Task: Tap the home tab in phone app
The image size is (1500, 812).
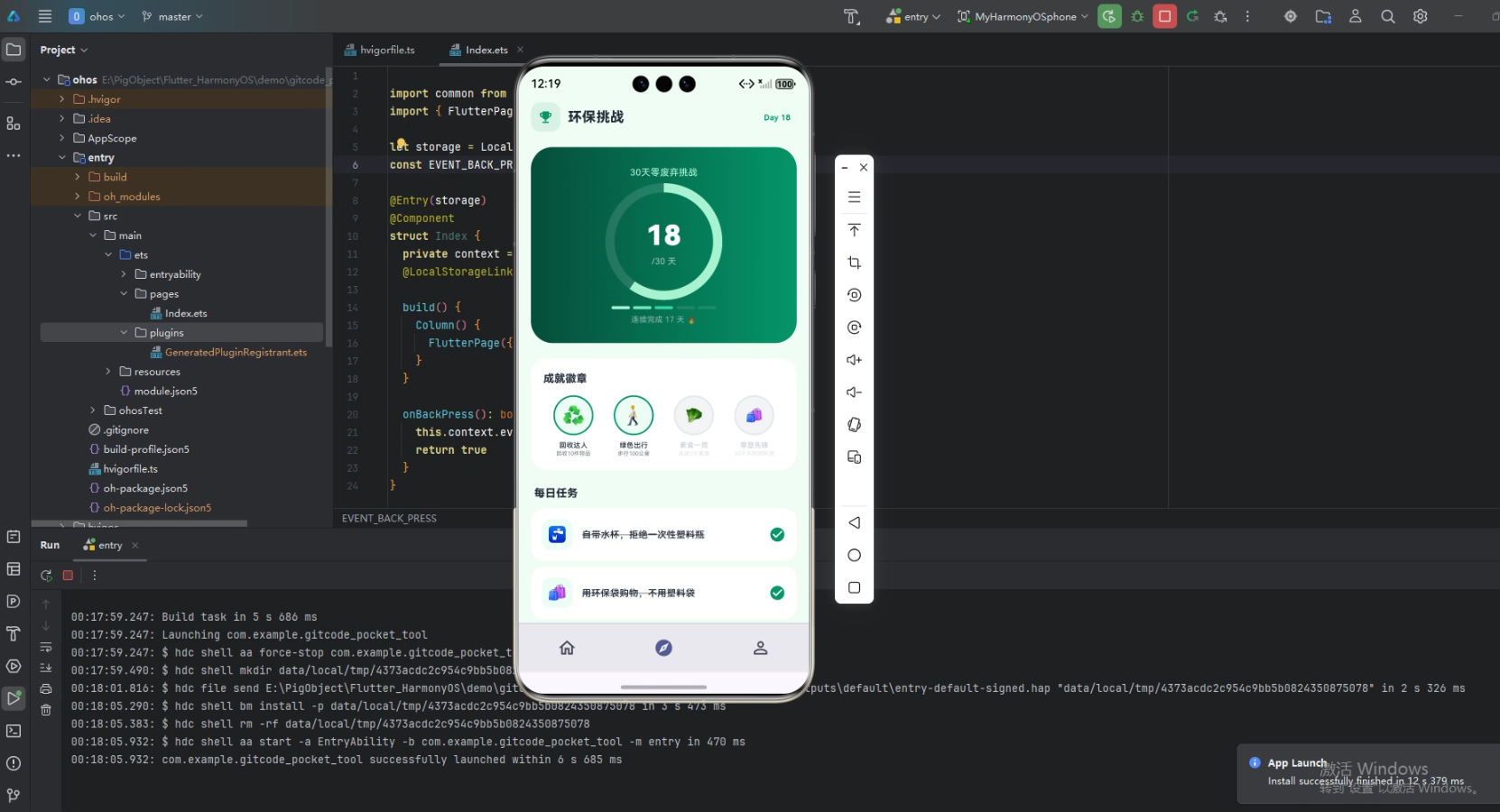Action: [x=567, y=648]
